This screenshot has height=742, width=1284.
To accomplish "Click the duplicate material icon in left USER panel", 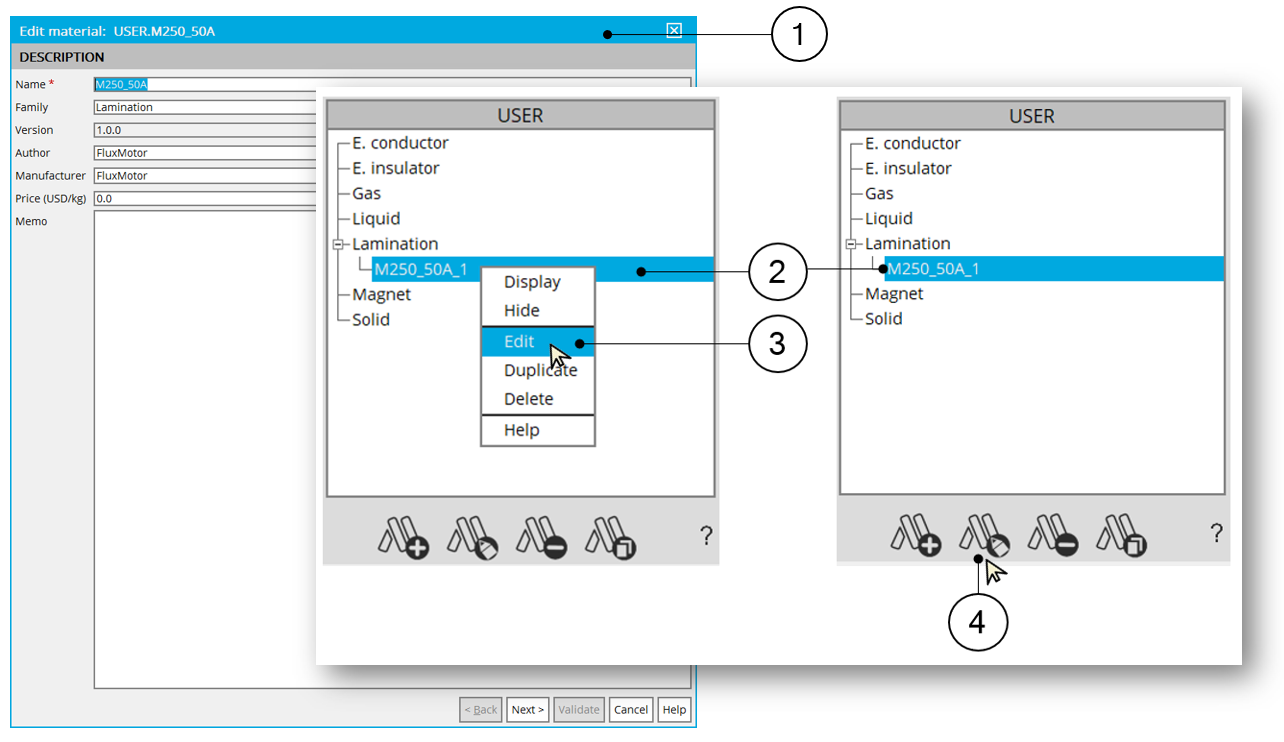I will pos(611,536).
